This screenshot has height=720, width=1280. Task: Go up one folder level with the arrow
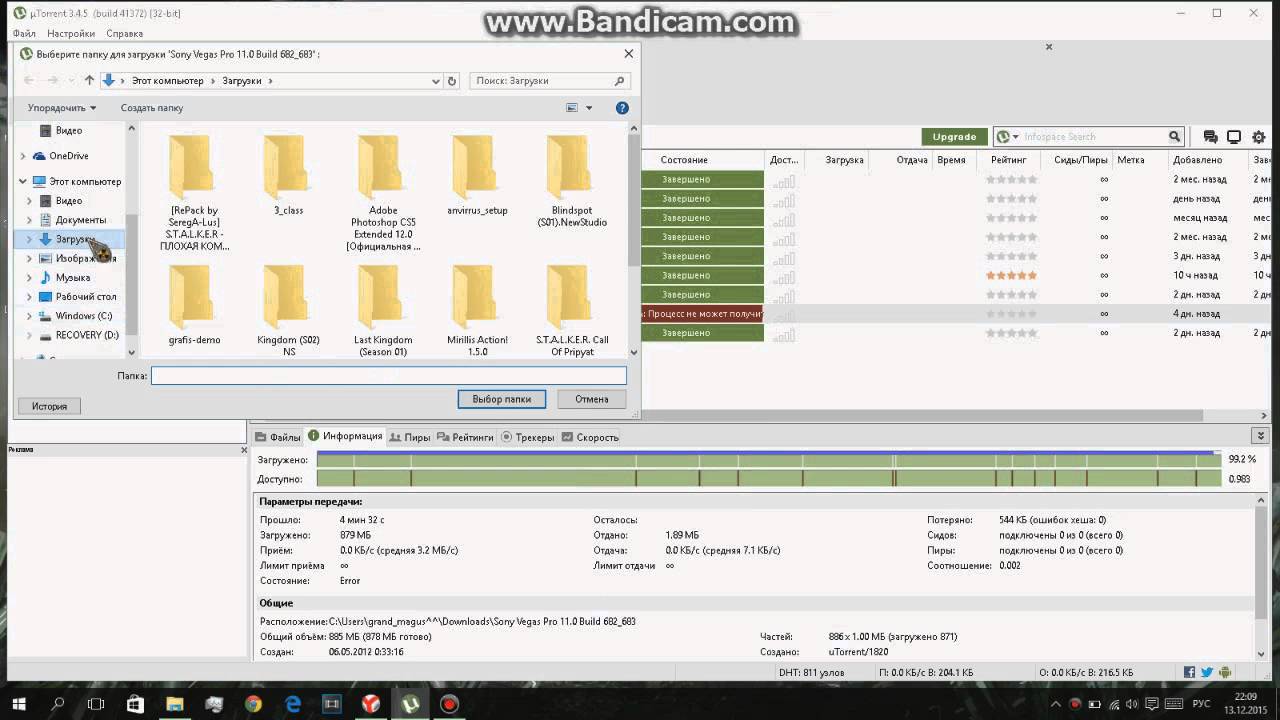pos(89,81)
